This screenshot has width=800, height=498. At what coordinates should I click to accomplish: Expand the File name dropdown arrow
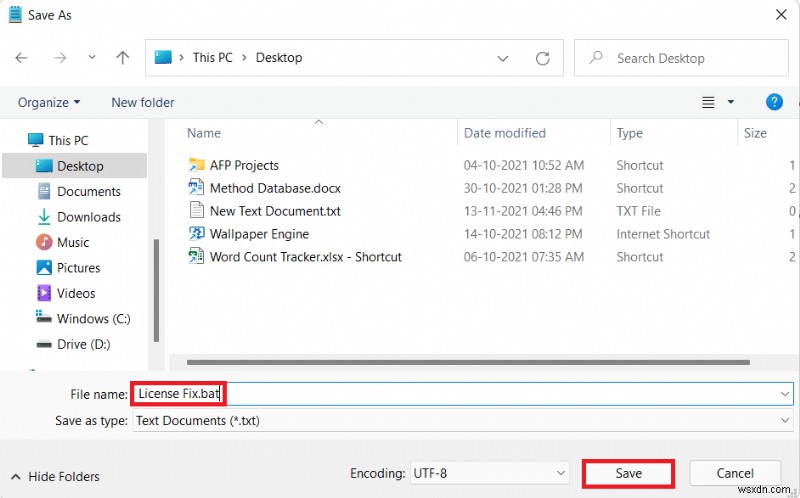[785, 394]
